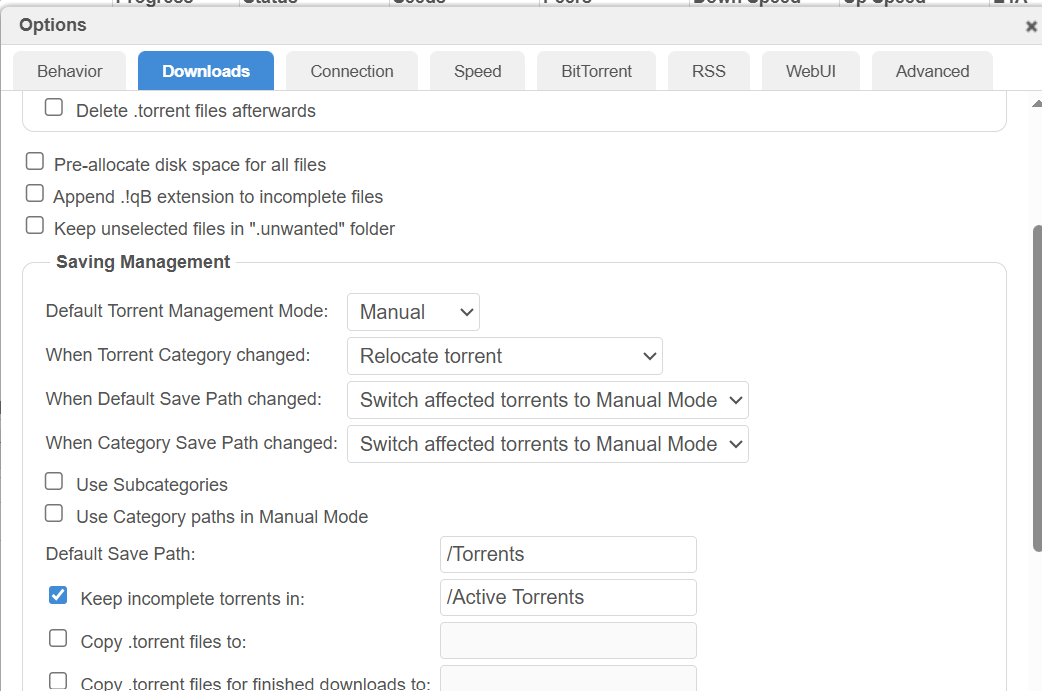Switch to the Behavior tab

[70, 71]
